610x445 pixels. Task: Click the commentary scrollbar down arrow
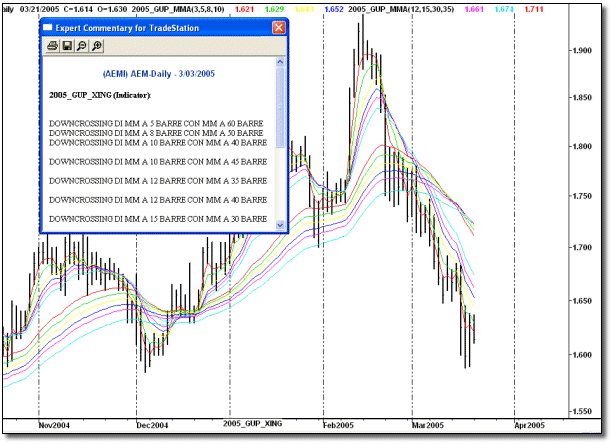(x=280, y=225)
